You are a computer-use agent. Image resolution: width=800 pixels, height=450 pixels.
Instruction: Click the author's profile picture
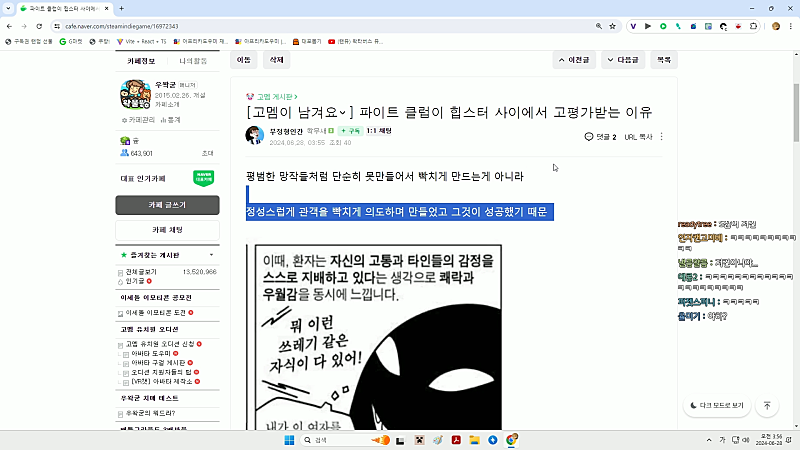click(x=254, y=135)
